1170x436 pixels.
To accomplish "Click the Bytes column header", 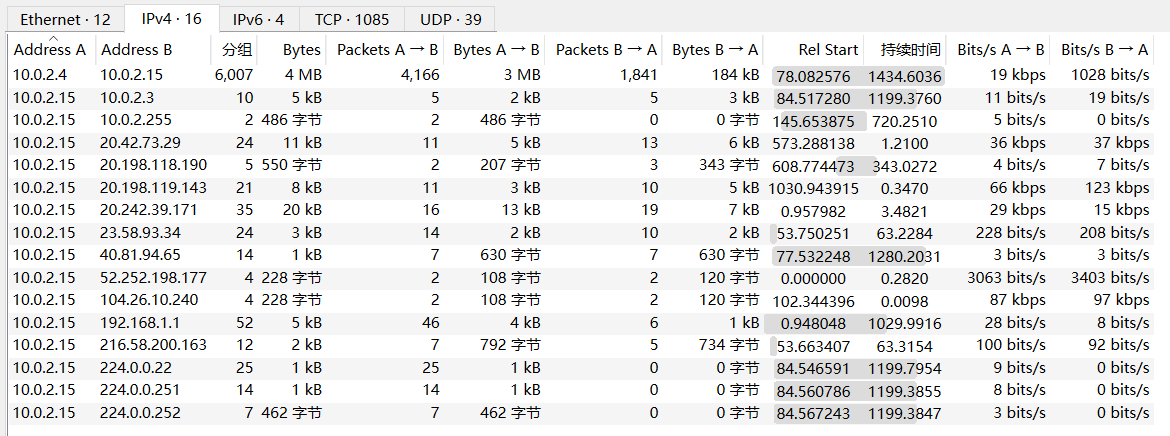I will [x=301, y=49].
